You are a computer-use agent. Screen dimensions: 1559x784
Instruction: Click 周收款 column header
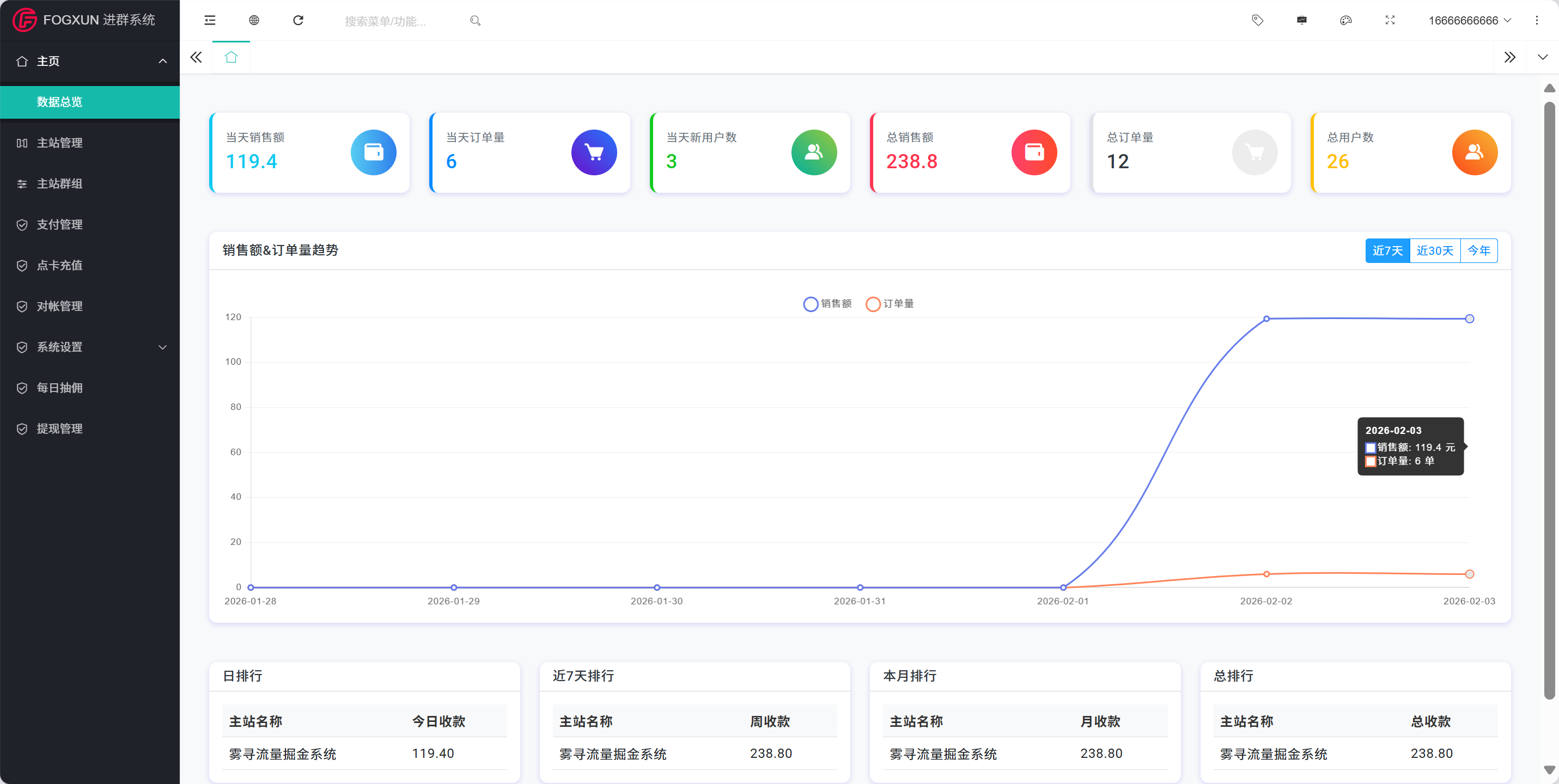[x=770, y=721]
